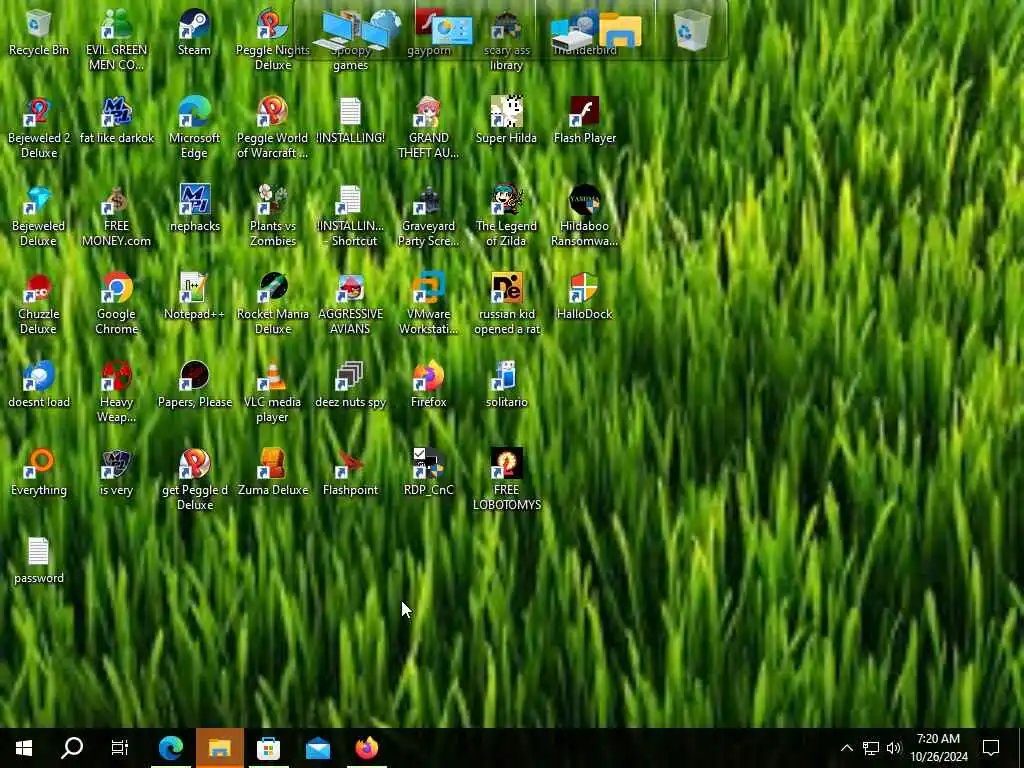Open Google Chrome shortcut
This screenshot has height=768, width=1024.
pos(116,304)
